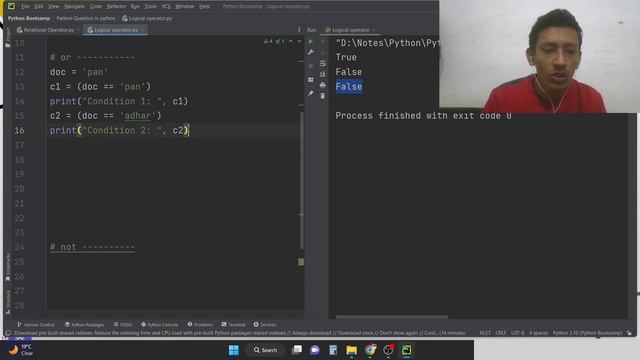Viewport: 640px width, 360px height.
Task: Click the read-only lock icon in status bar
Action: click(629, 333)
